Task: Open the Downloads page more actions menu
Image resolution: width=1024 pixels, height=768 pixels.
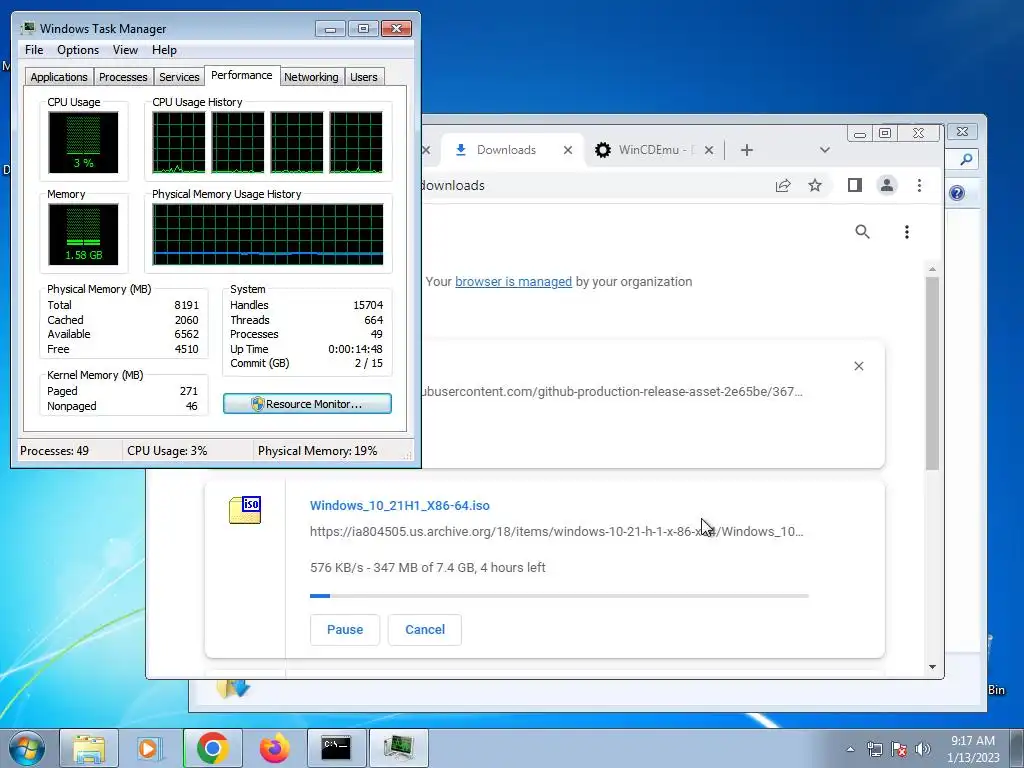Action: (x=906, y=232)
